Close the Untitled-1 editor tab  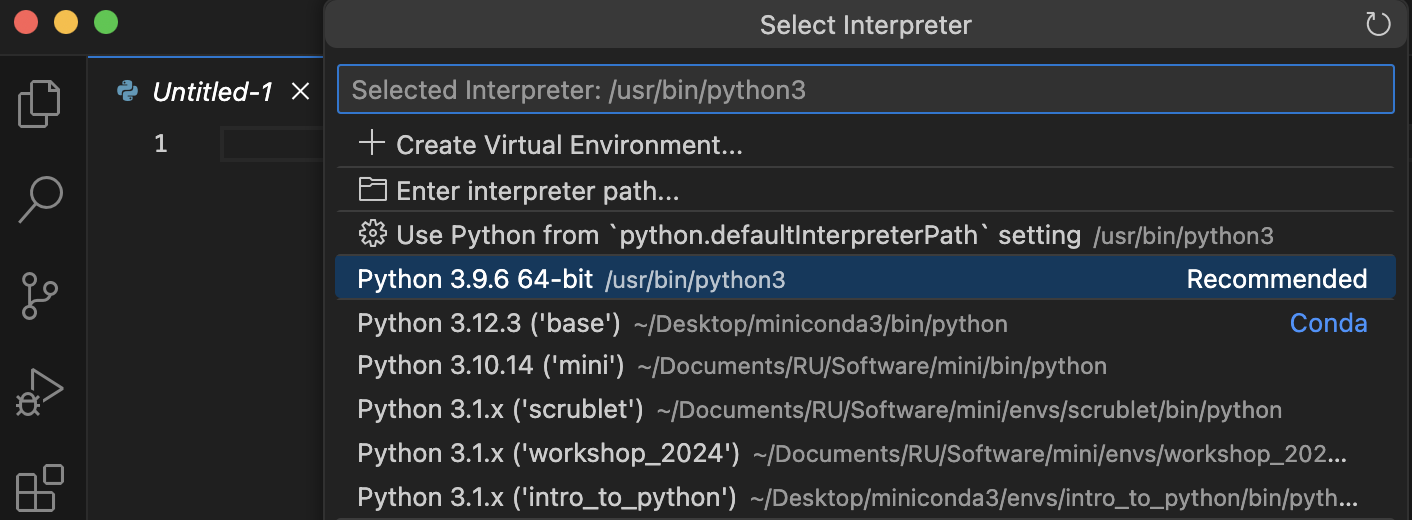pyautogui.click(x=300, y=92)
